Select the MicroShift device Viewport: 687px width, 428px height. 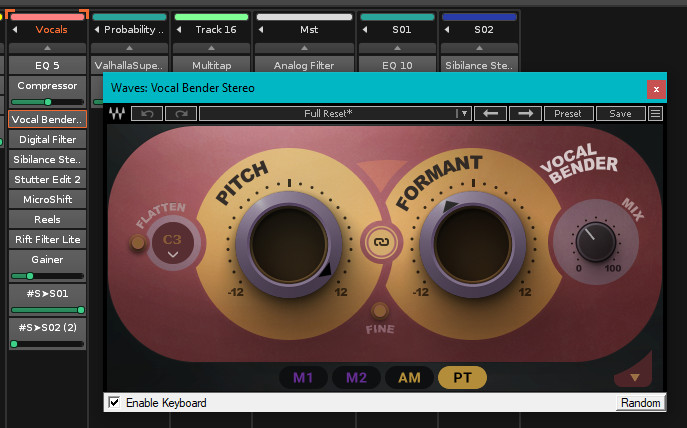coord(47,199)
